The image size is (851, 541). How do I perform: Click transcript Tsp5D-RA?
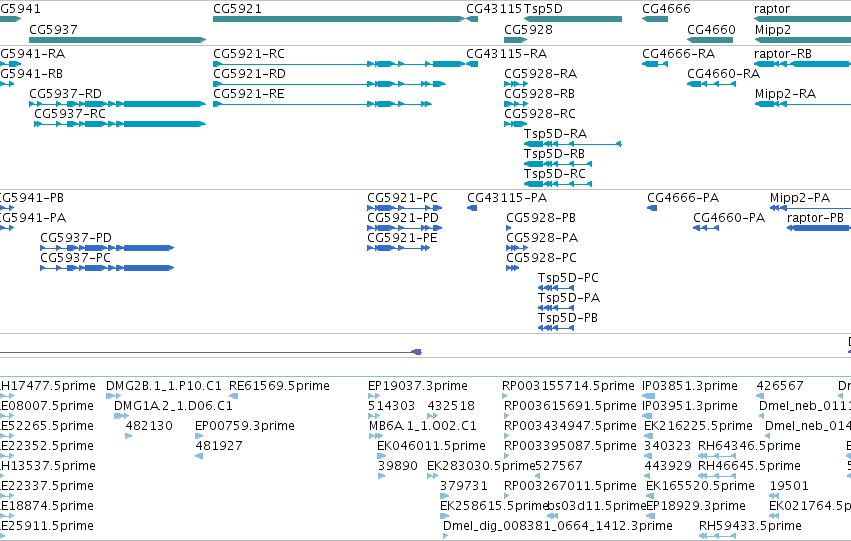click(573, 144)
